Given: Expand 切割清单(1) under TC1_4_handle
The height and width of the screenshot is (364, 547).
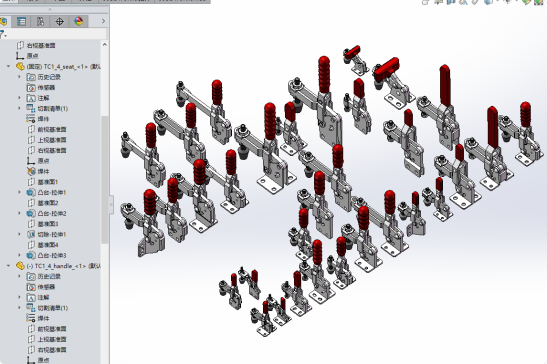Looking at the screenshot, I should pyautogui.click(x=20, y=308).
